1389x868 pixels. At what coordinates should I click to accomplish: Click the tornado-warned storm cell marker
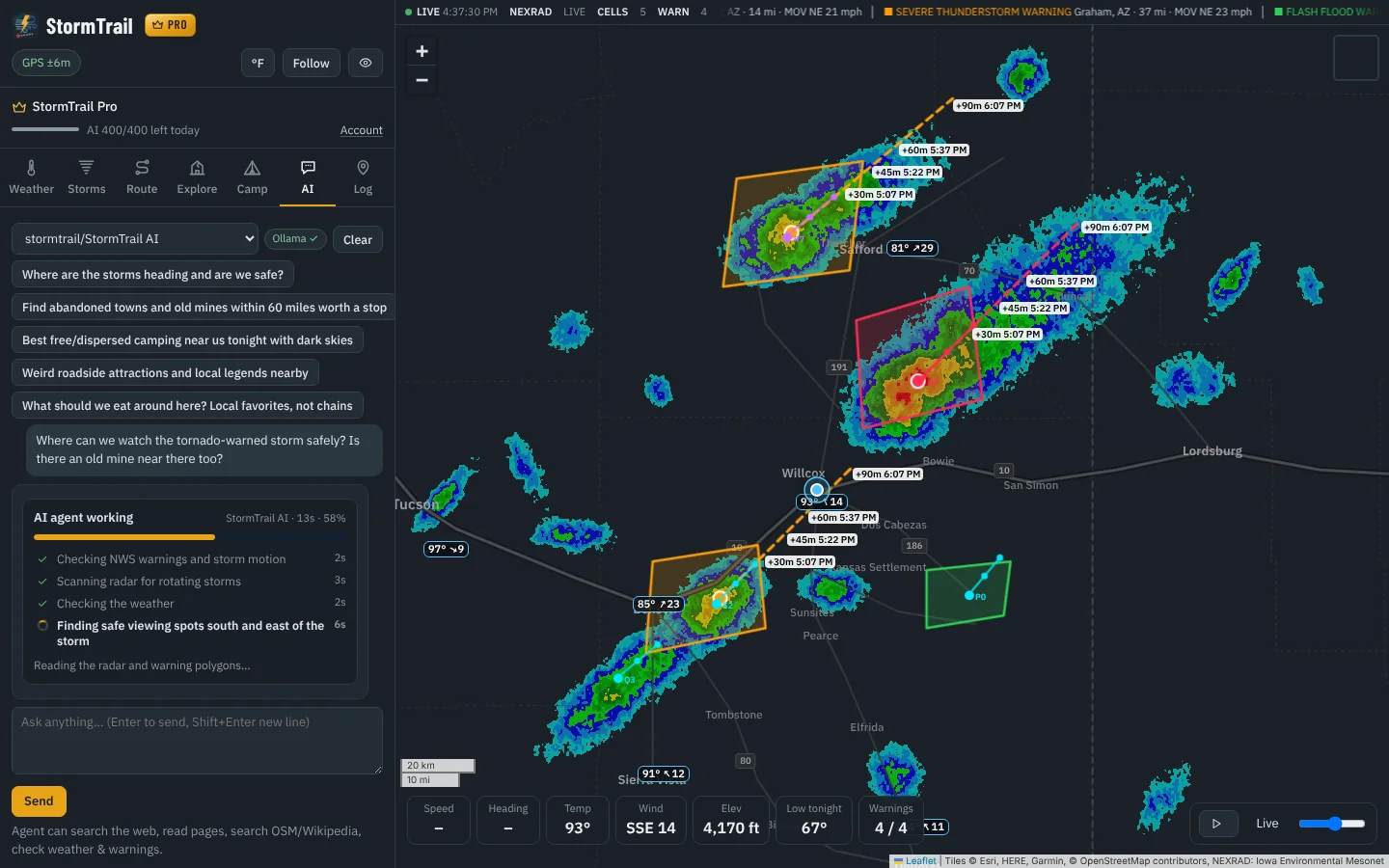tap(918, 380)
